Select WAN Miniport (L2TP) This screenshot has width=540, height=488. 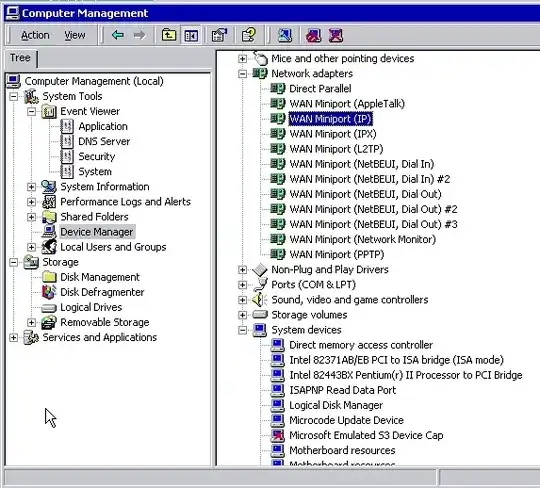[x=336, y=149]
